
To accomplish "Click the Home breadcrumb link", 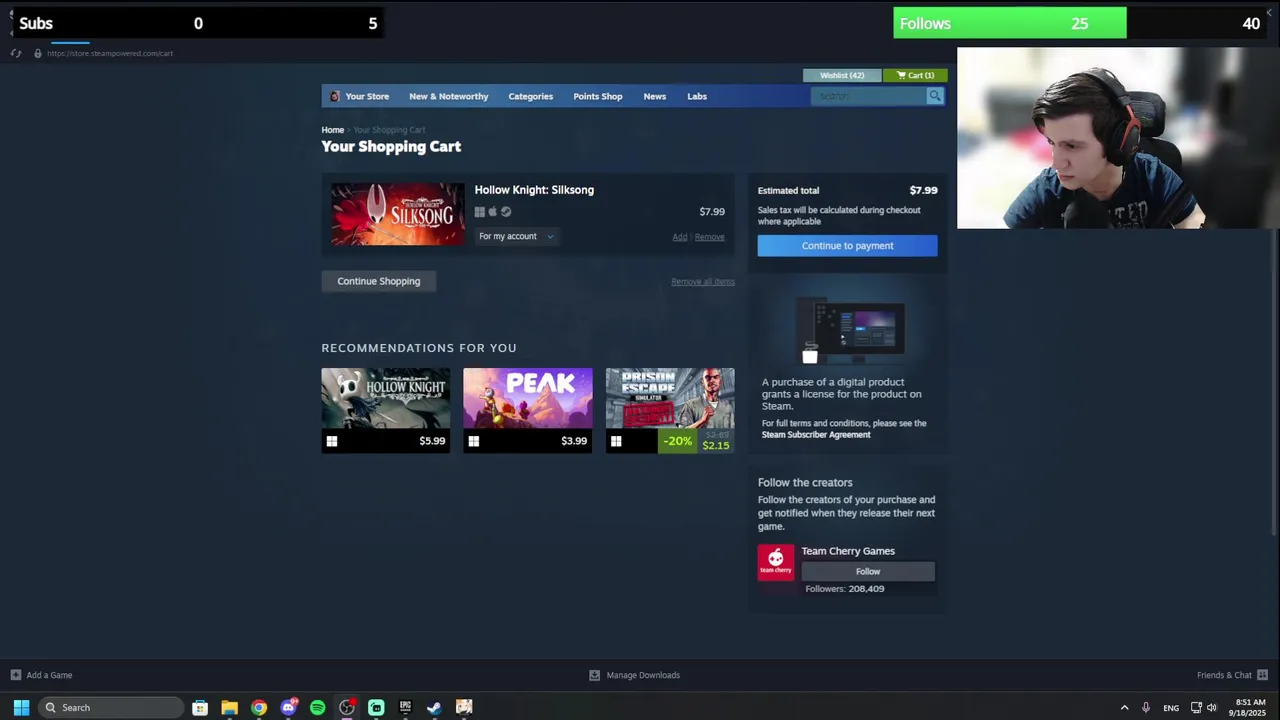I will coord(332,130).
